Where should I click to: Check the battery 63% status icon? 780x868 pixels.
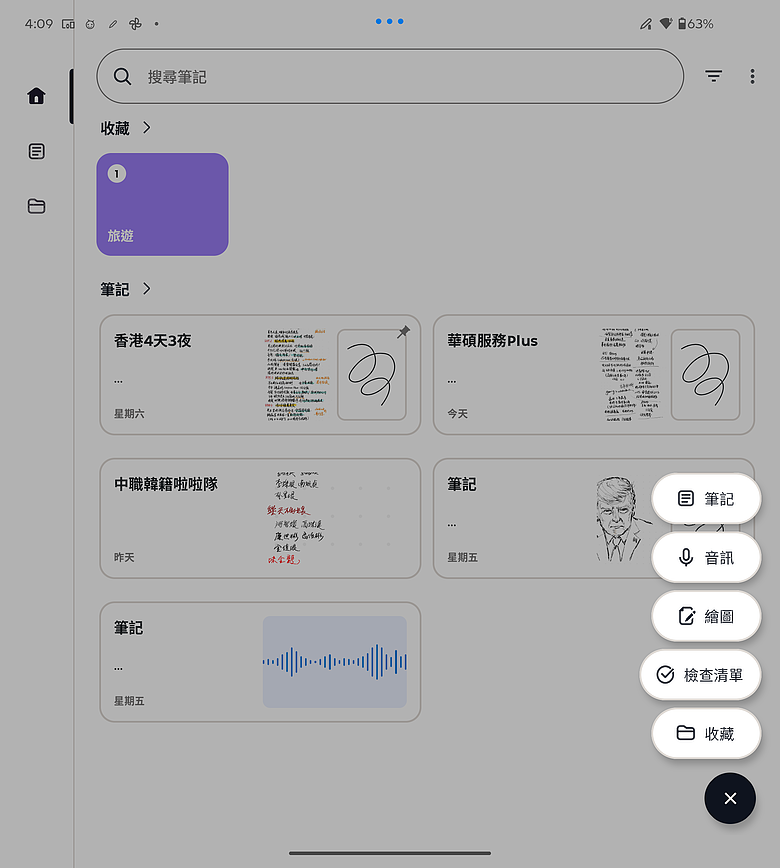coord(696,24)
